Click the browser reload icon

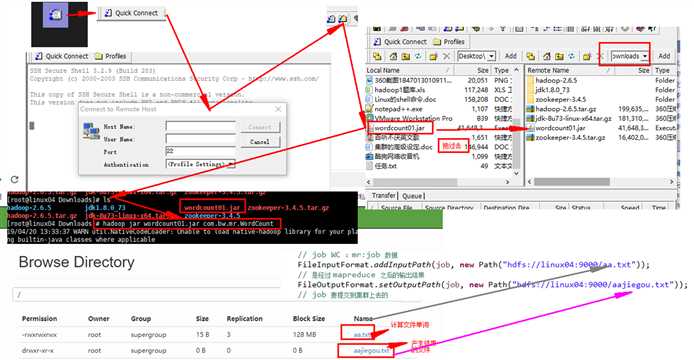coord(15,179)
